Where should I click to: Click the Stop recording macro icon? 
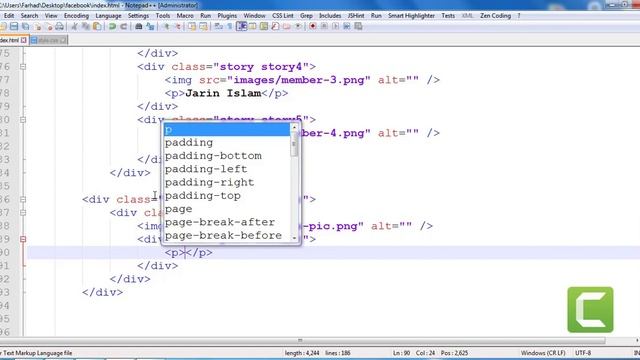324,27
